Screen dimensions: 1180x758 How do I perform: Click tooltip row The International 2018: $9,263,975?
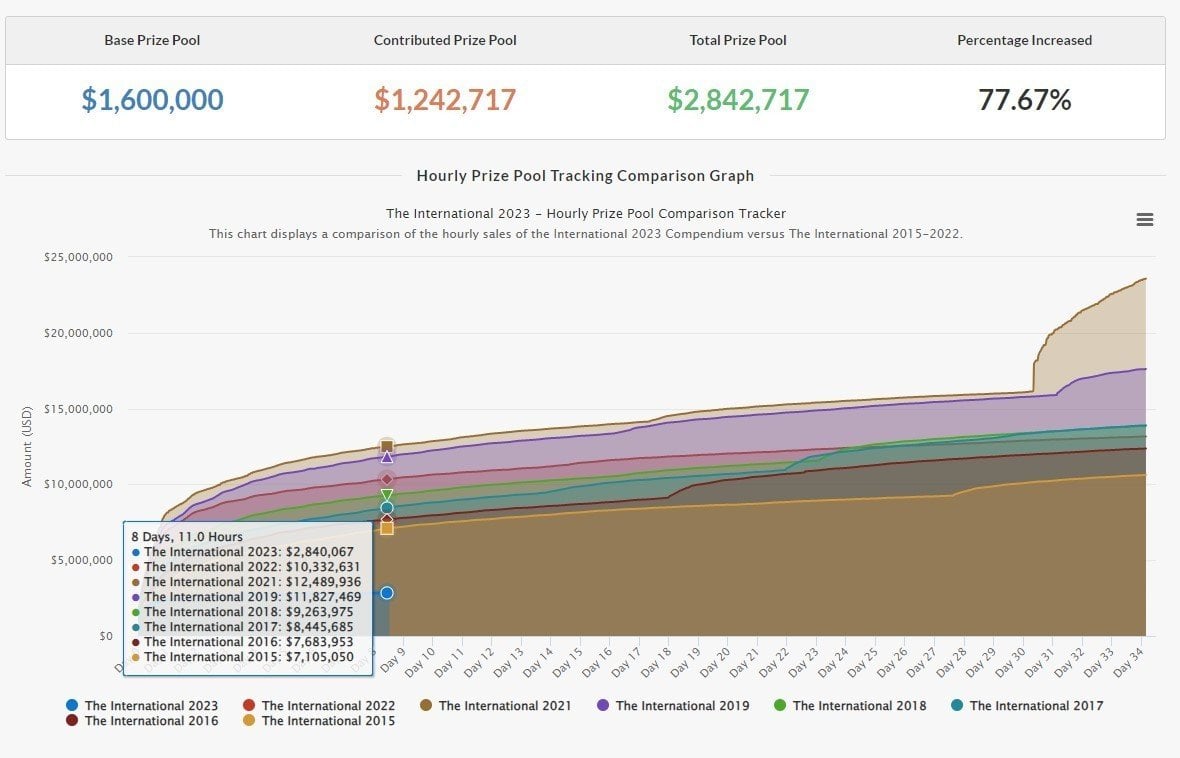(x=242, y=612)
